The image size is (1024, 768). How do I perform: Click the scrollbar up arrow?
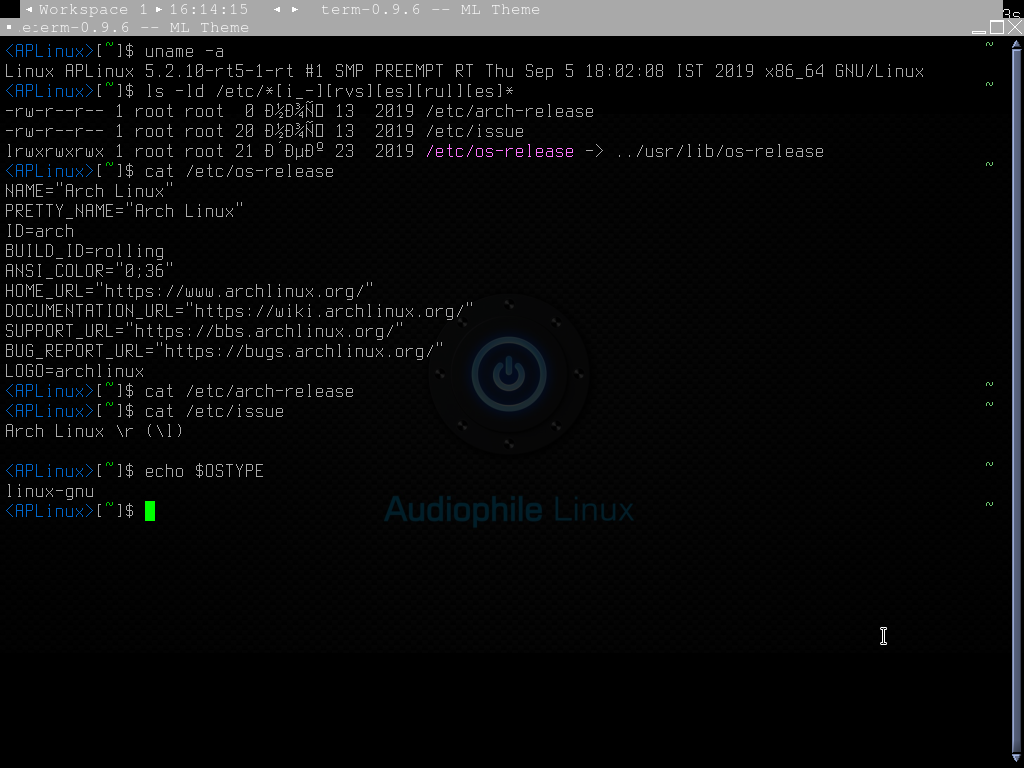click(x=1016, y=44)
